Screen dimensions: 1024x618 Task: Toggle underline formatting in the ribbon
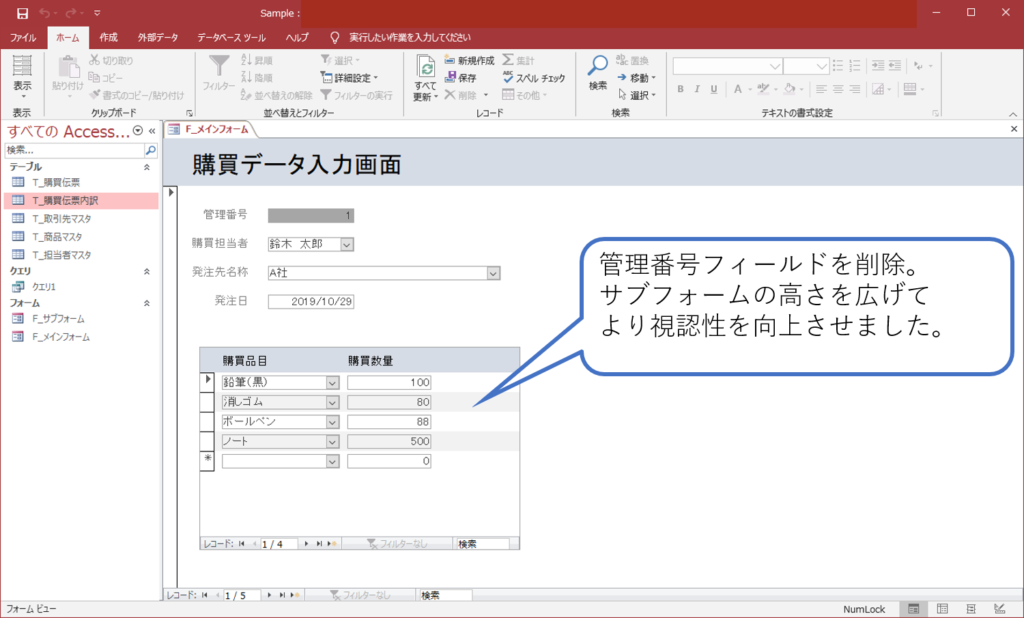point(715,88)
